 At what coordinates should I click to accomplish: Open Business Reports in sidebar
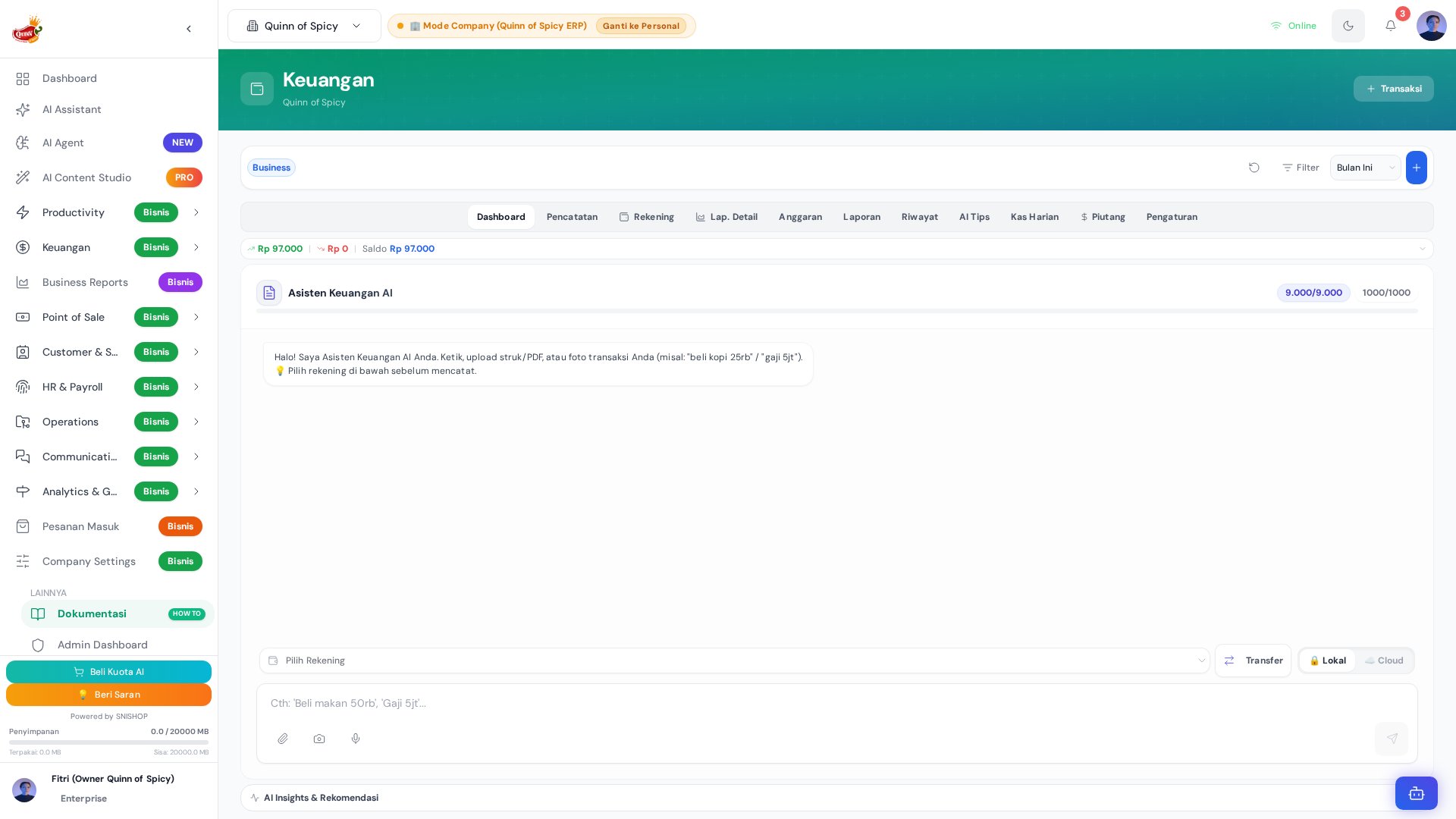point(109,282)
